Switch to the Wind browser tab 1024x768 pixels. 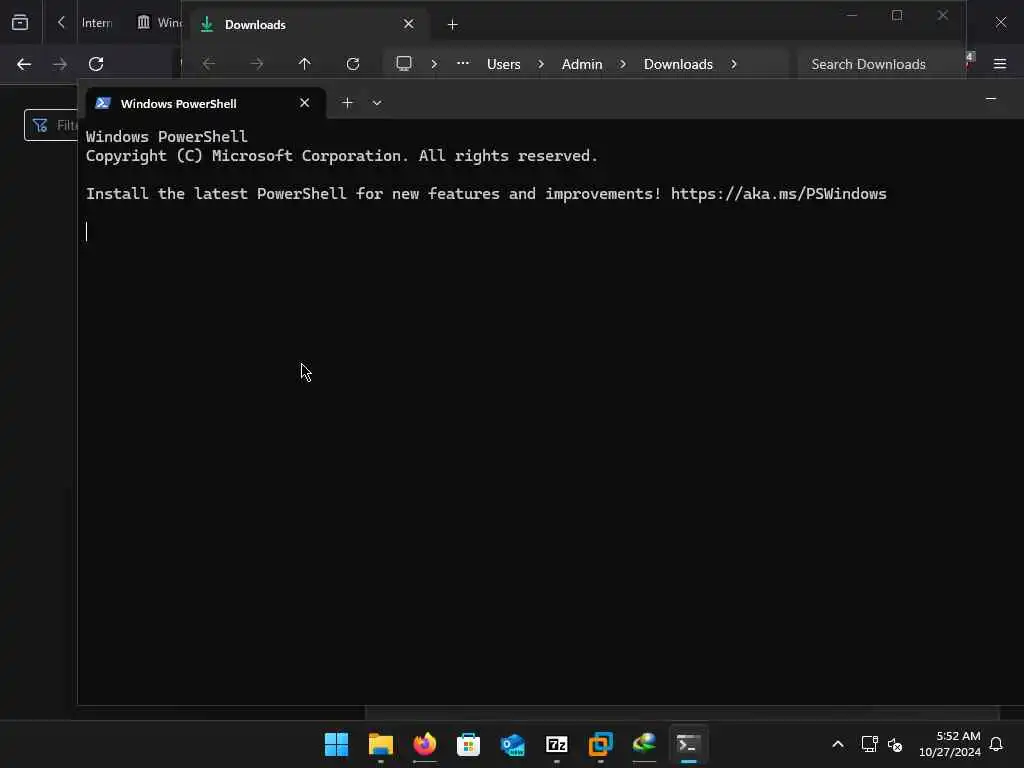[159, 23]
